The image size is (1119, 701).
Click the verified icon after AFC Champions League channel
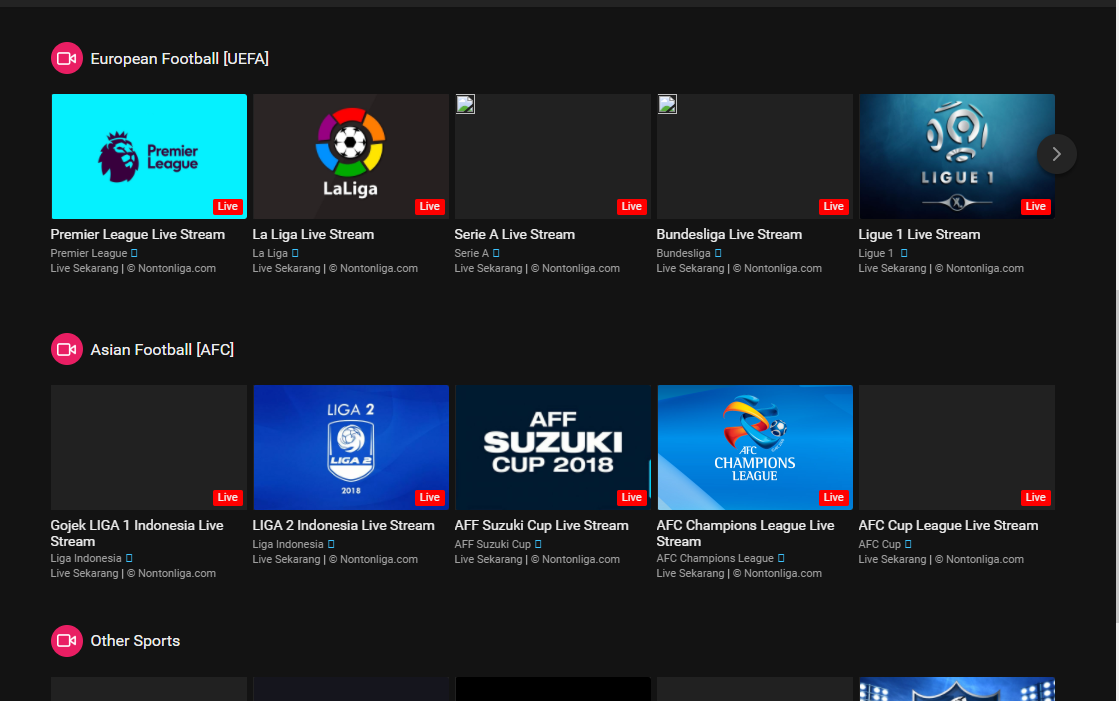click(781, 558)
